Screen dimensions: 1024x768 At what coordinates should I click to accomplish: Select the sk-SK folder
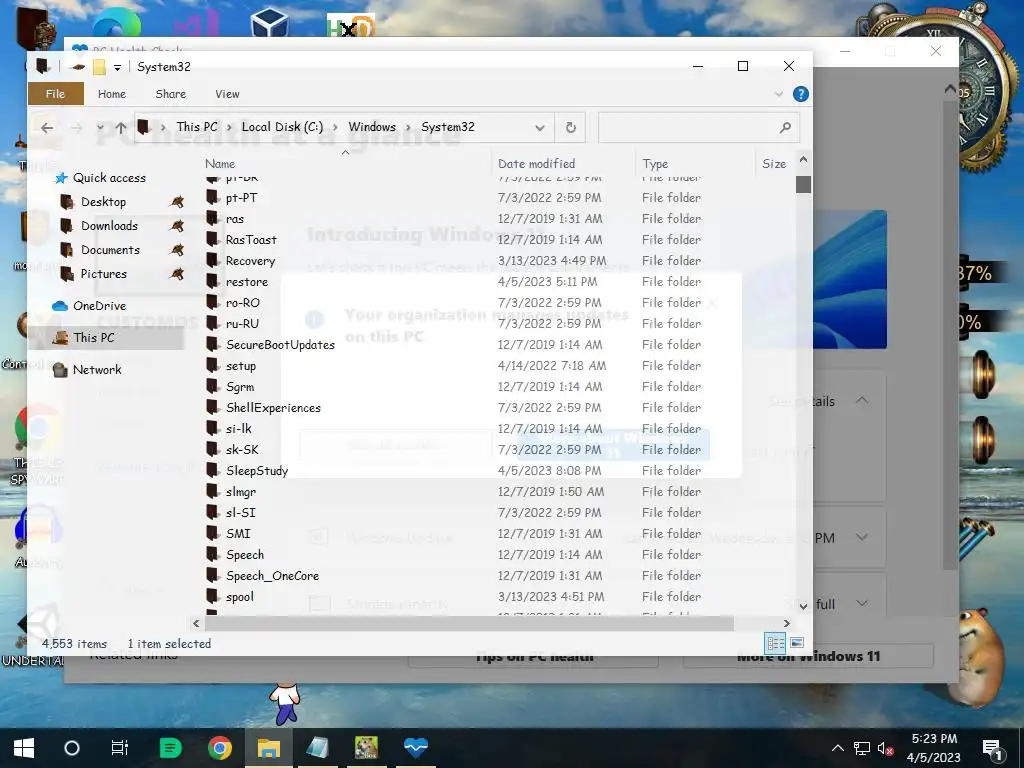tap(242, 449)
